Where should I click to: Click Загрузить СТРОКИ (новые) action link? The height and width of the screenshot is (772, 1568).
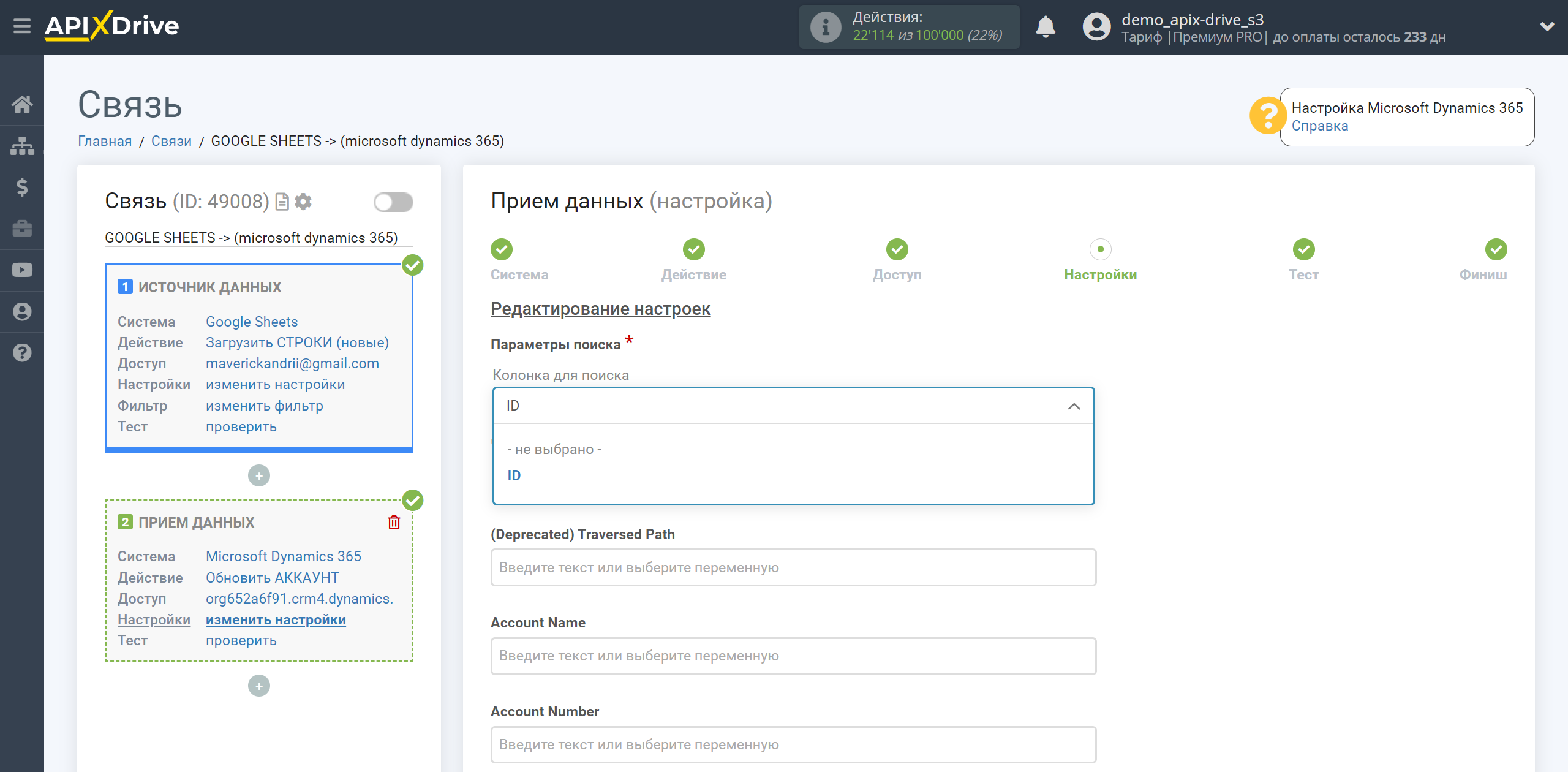click(298, 342)
